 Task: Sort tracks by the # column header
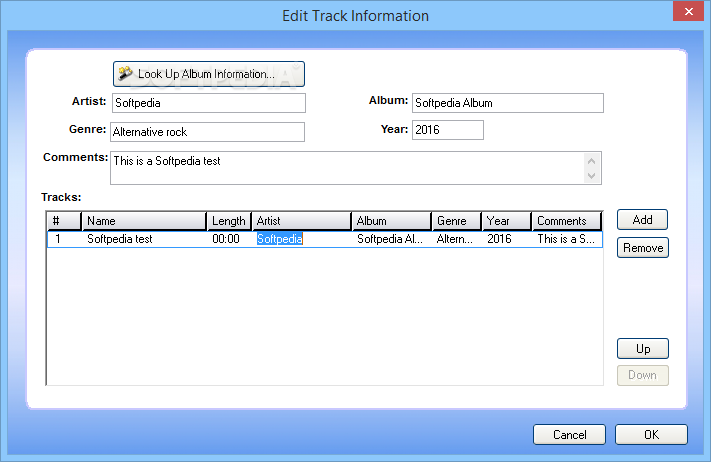pos(64,221)
